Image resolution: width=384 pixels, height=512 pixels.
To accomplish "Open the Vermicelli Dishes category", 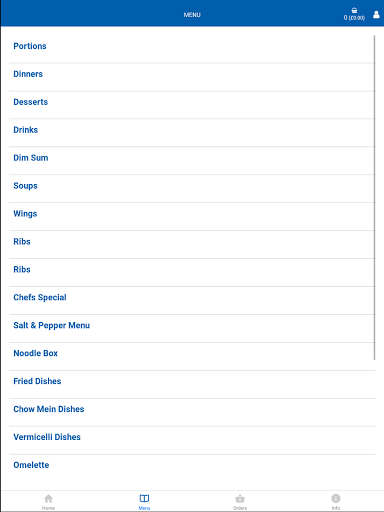I will click(x=192, y=437).
